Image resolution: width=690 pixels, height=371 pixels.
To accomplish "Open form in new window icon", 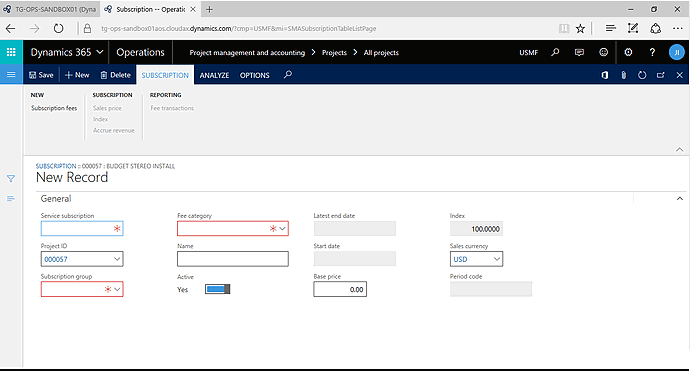I will (x=661, y=75).
